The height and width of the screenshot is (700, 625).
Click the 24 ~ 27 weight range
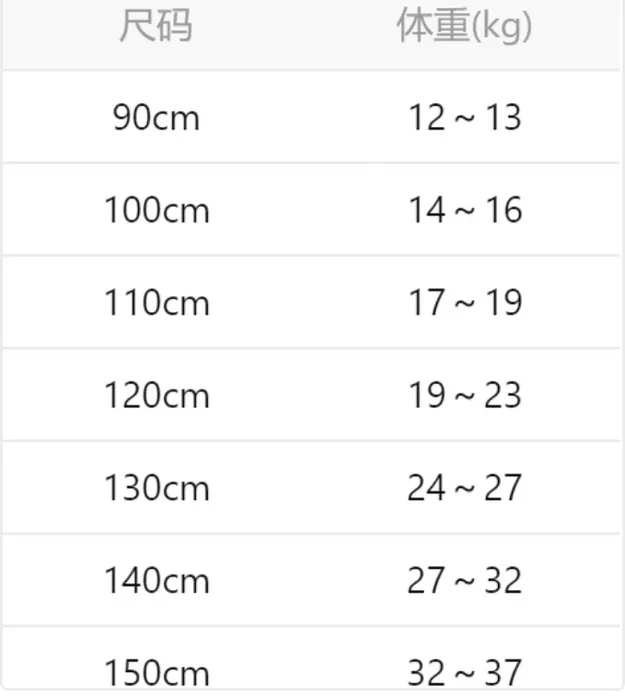464,488
